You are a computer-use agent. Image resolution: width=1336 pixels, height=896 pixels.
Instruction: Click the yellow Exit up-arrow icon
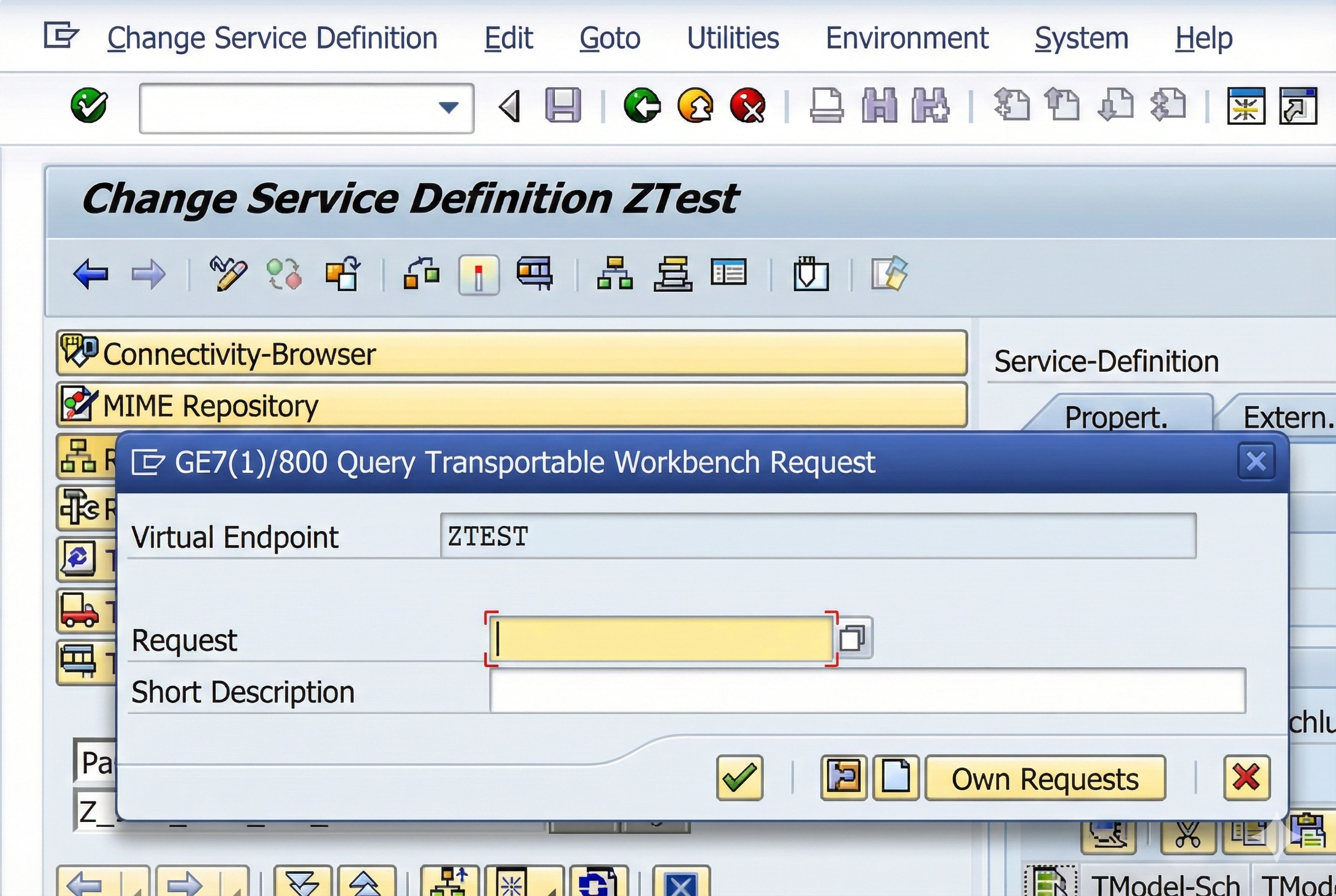tap(695, 106)
